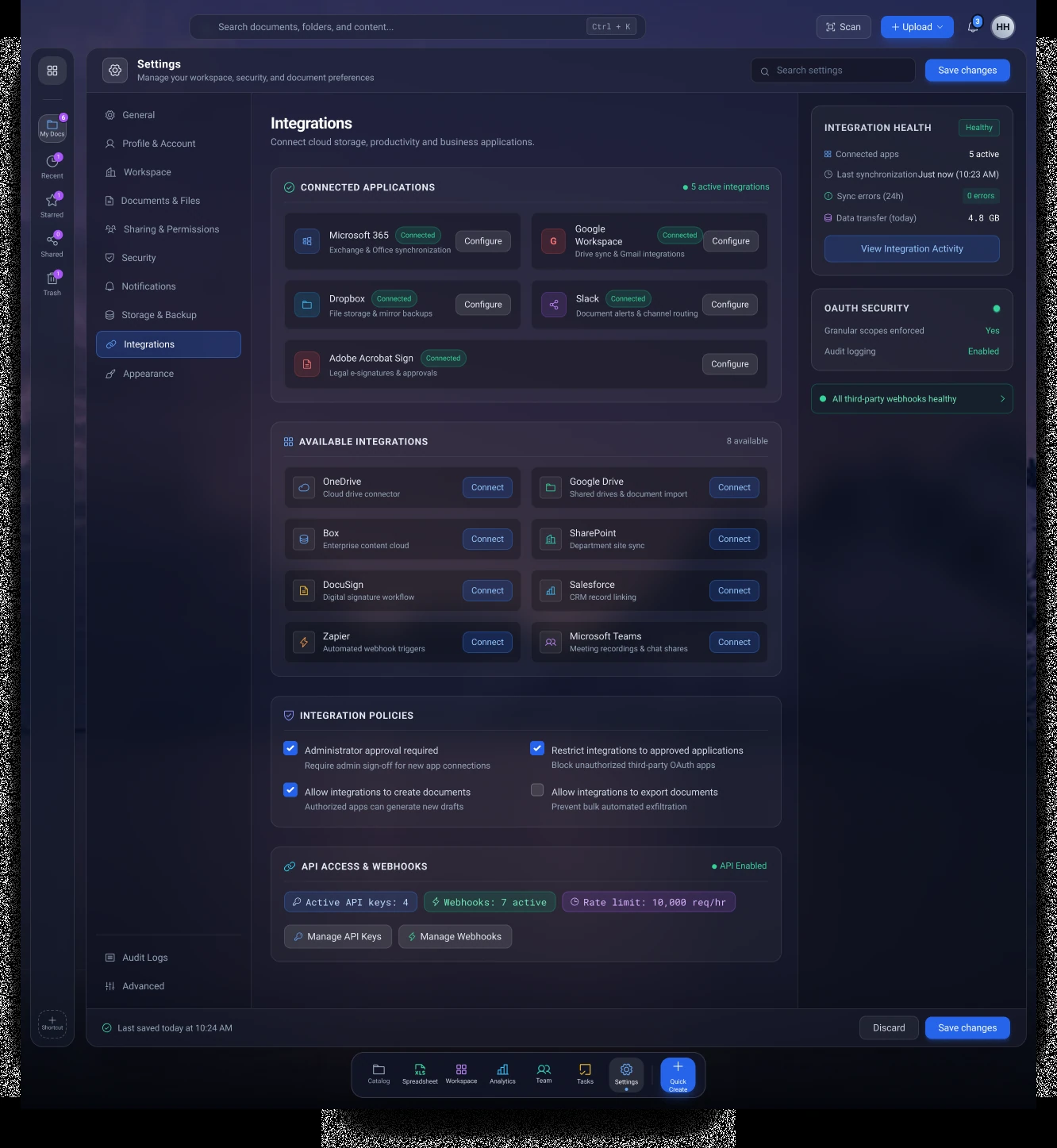This screenshot has width=1057, height=1148.
Task: Open Team in the bottom dock
Action: [544, 1074]
